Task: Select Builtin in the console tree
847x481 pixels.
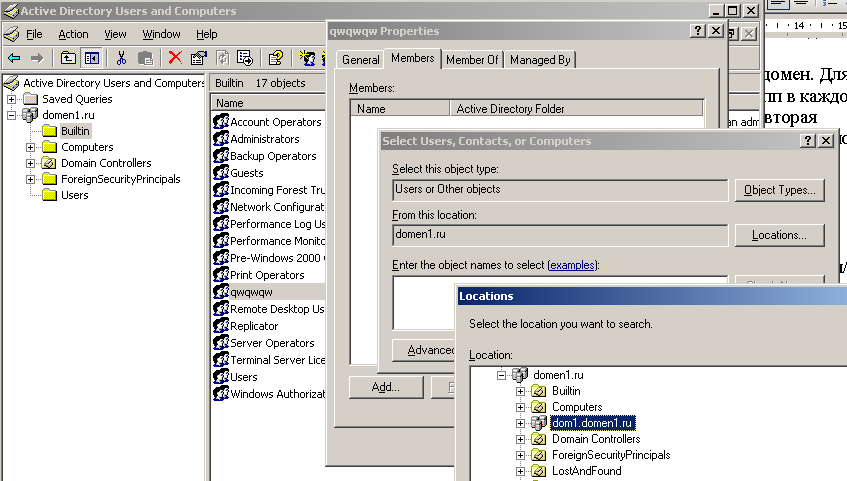Action: pos(75,131)
